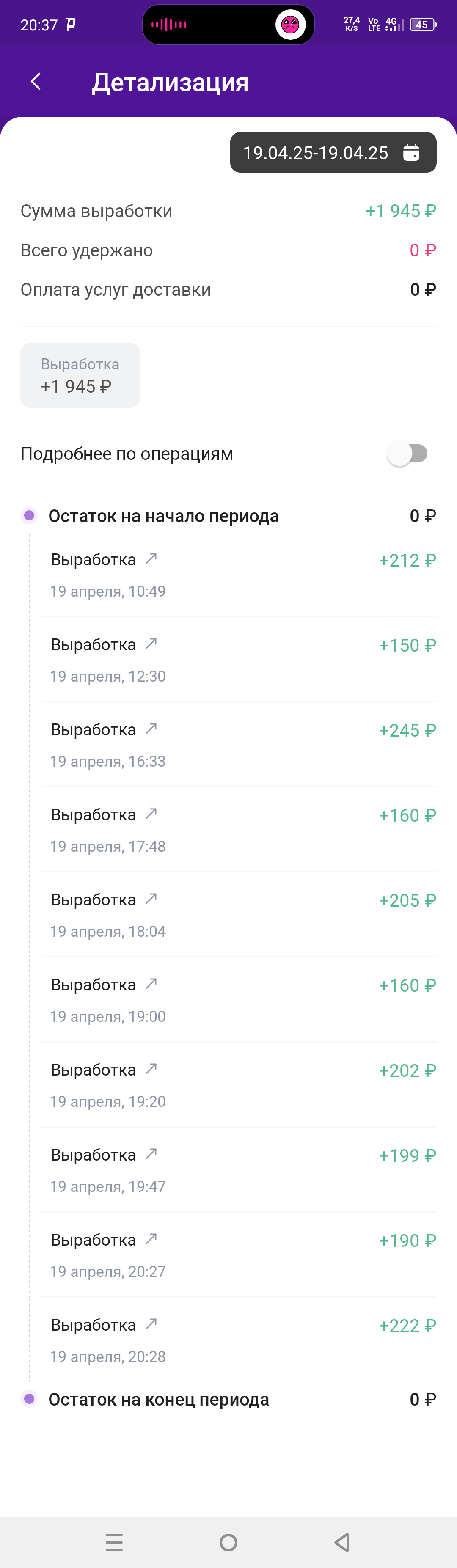Image resolution: width=457 pixels, height=1568 pixels.
Task: Open the +160 ₽ entry at 17:48
Action: coord(239,830)
